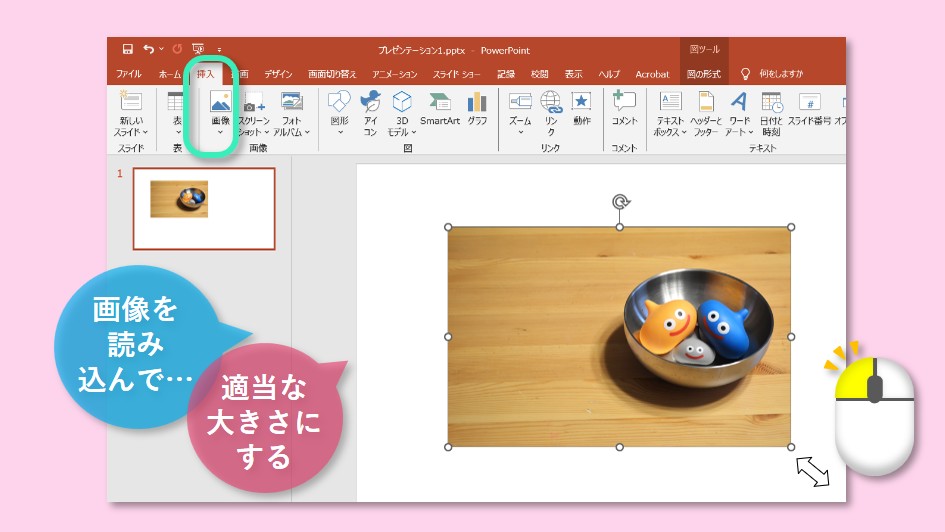This screenshot has width=945, height=532.
Task: Click the Save icon in quick access toolbar
Action: [x=127, y=49]
